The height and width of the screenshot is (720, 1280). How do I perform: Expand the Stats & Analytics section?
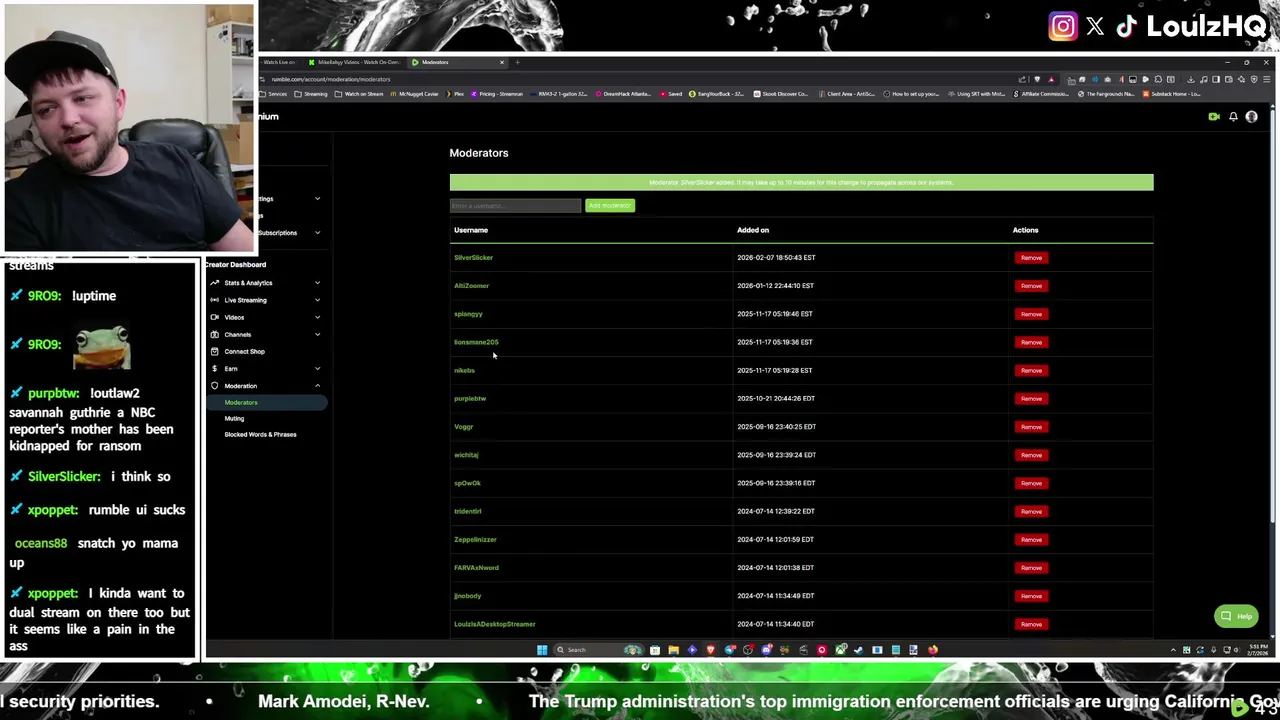tap(317, 283)
